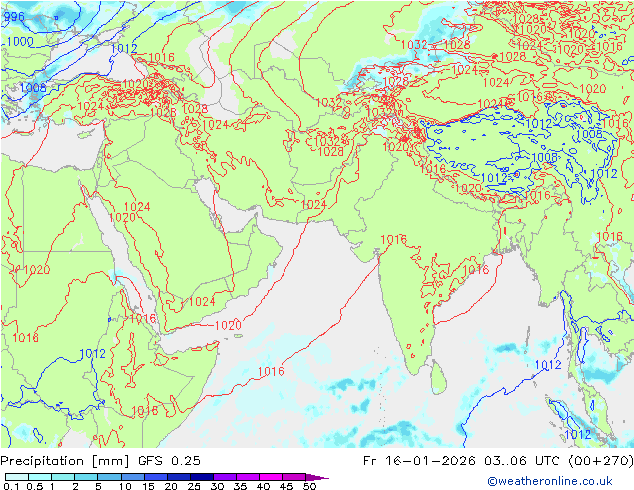Screen dimensions: 634x490
Task: Select the 'Precipitation [mm] GFS 0.25' title text
Action: (x=100, y=461)
